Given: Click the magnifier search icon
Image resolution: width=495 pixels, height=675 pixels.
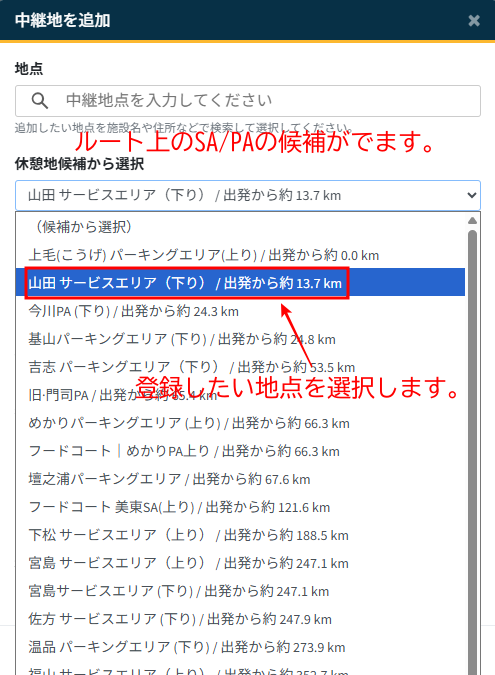Looking at the screenshot, I should 40,101.
